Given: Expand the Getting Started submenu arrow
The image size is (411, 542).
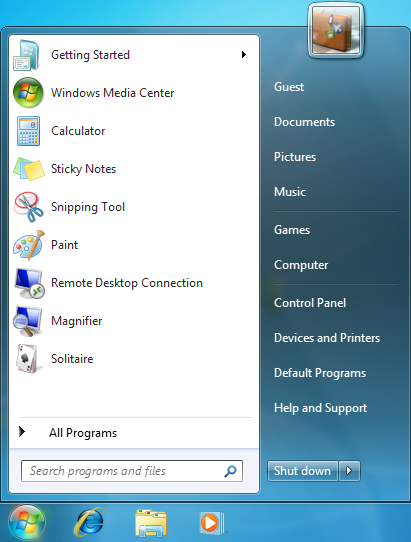Looking at the screenshot, I should pos(244,55).
